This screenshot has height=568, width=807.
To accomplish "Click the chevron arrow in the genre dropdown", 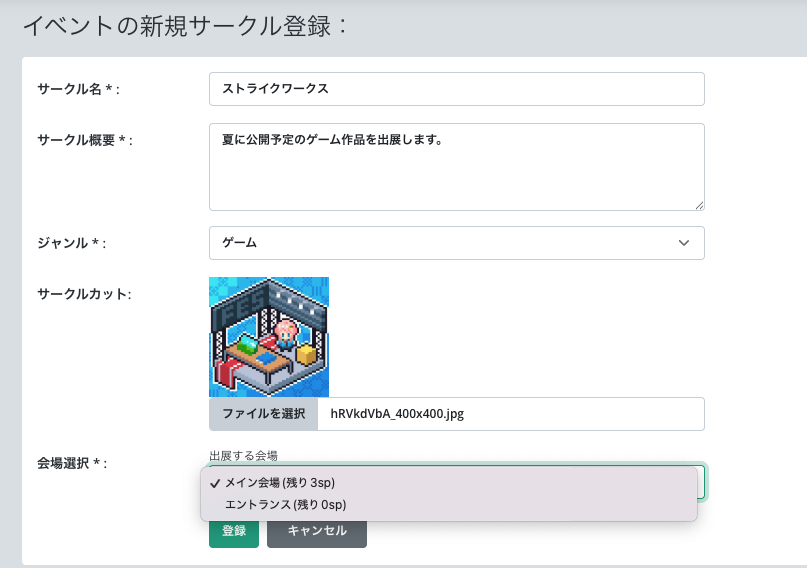I will [684, 243].
